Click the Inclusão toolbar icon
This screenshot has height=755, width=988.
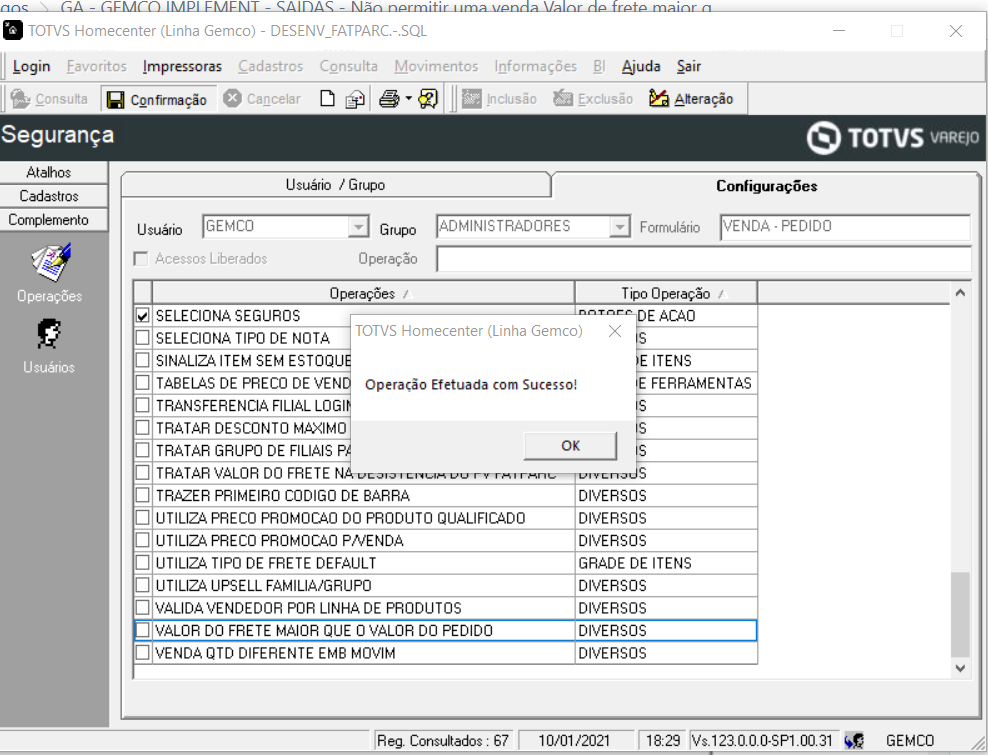point(471,99)
